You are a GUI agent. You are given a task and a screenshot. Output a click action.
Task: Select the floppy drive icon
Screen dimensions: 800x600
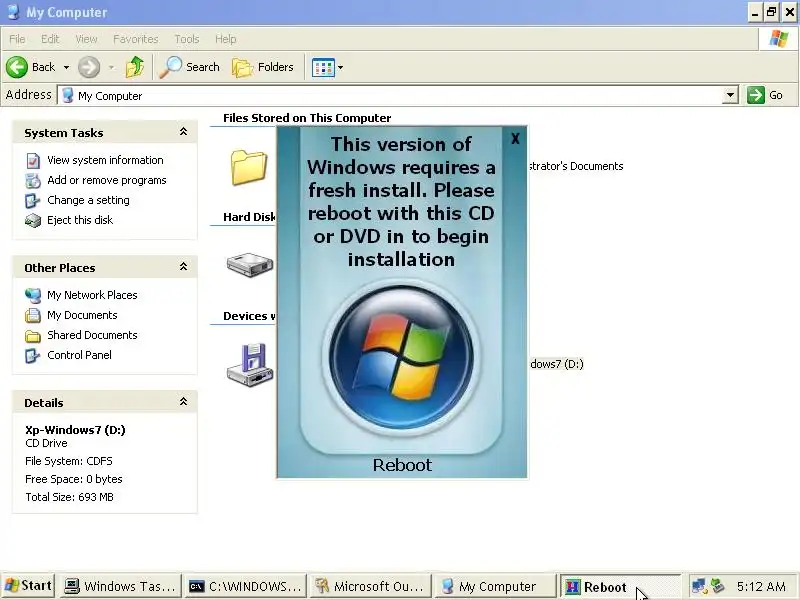point(249,365)
